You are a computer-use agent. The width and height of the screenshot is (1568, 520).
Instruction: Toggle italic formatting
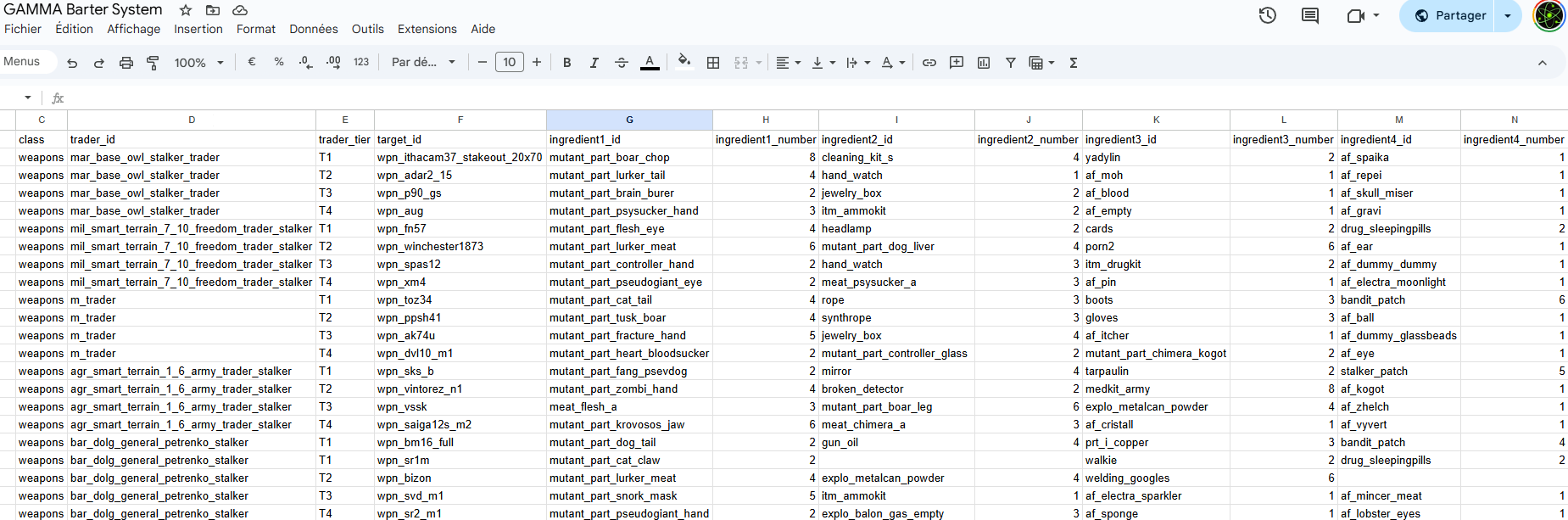pyautogui.click(x=594, y=62)
